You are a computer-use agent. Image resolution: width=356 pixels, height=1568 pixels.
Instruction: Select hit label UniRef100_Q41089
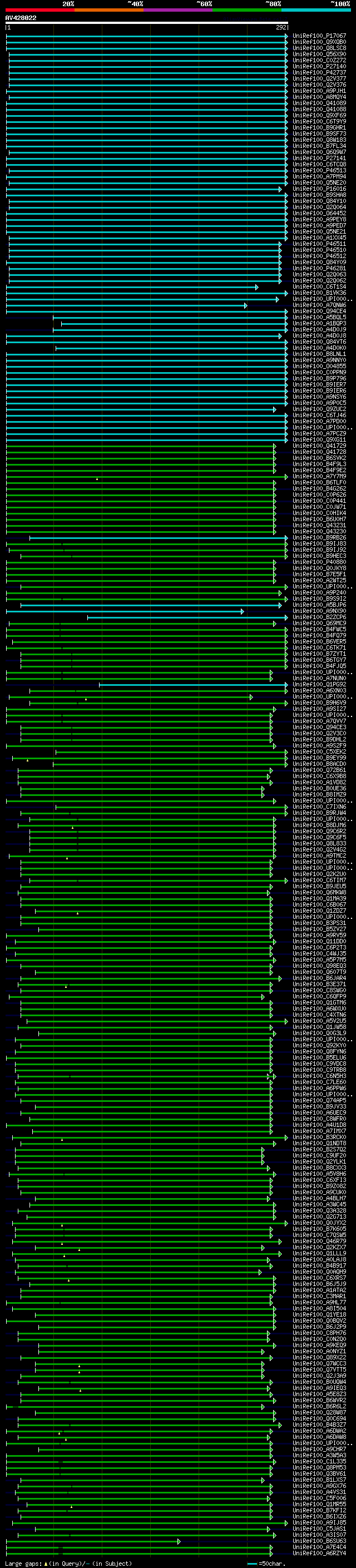click(x=319, y=103)
